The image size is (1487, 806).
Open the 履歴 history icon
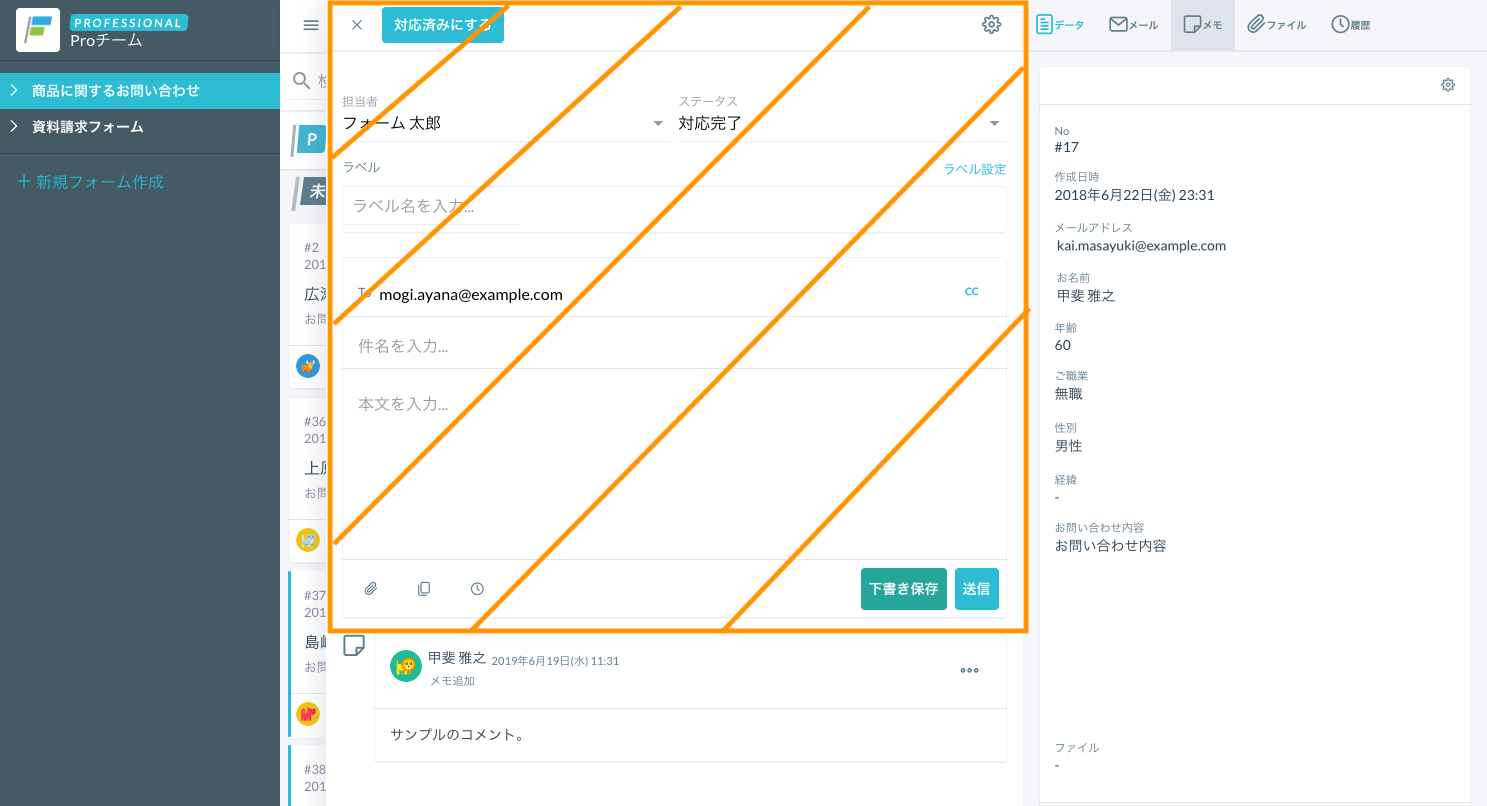pyautogui.click(x=1351, y=24)
